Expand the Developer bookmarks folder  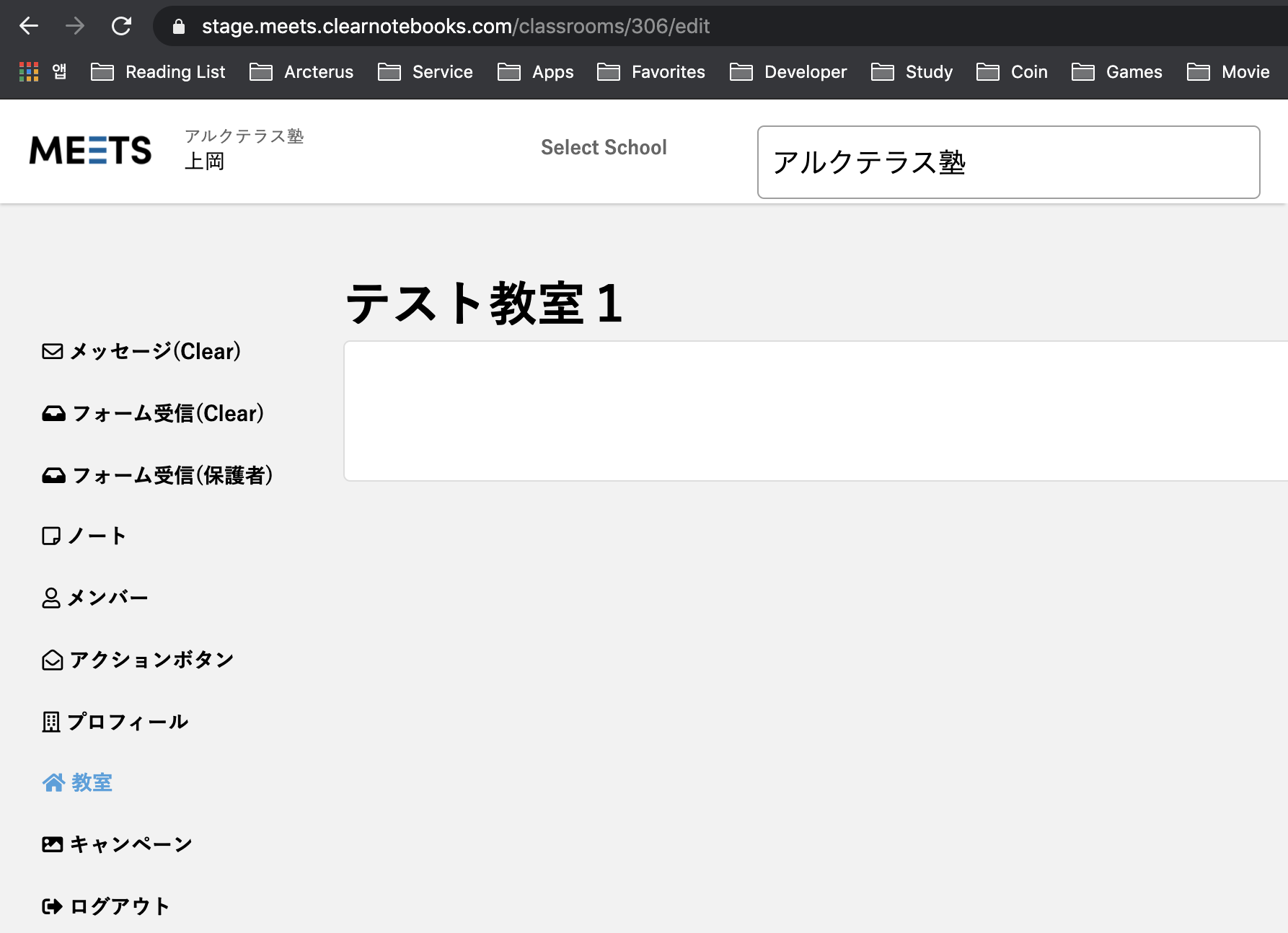pos(788,72)
